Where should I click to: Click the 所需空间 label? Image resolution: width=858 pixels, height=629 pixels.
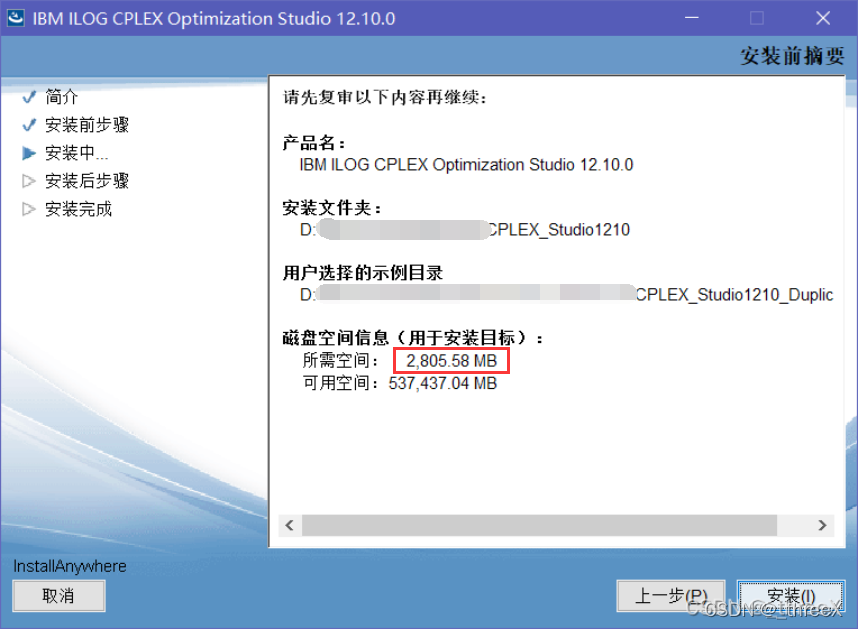[x=340, y=361]
